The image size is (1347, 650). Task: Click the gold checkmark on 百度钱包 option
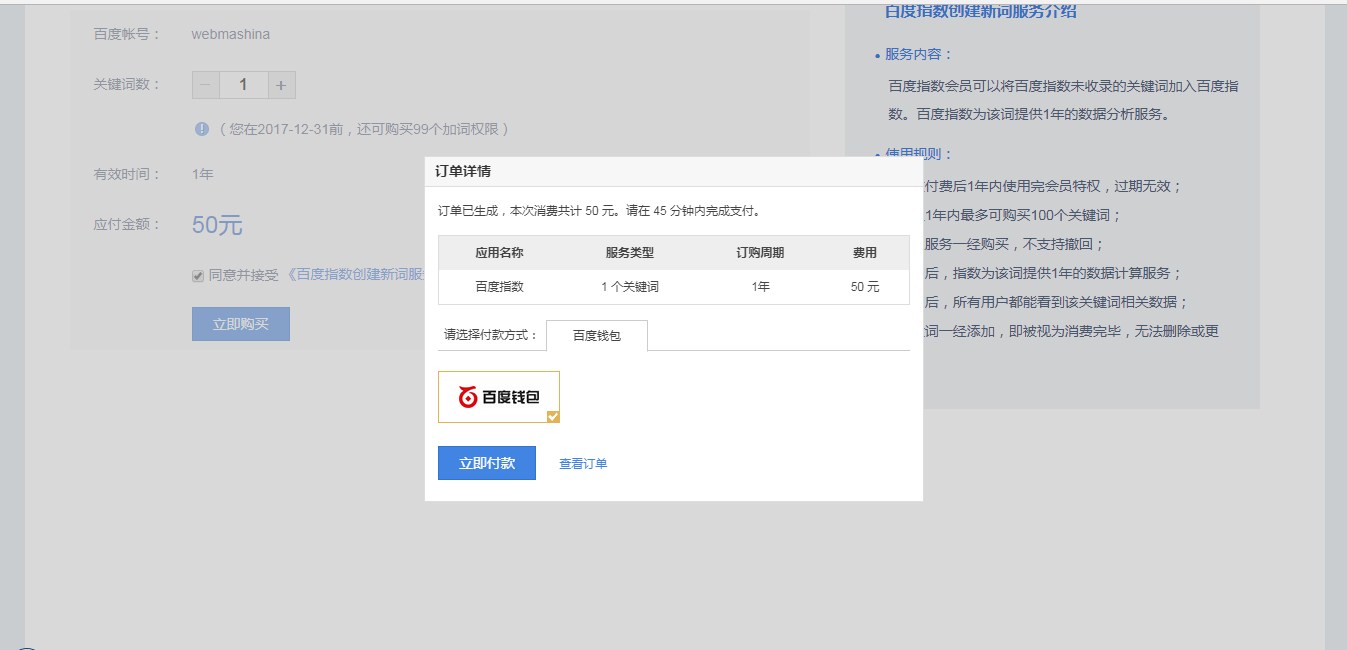click(553, 416)
